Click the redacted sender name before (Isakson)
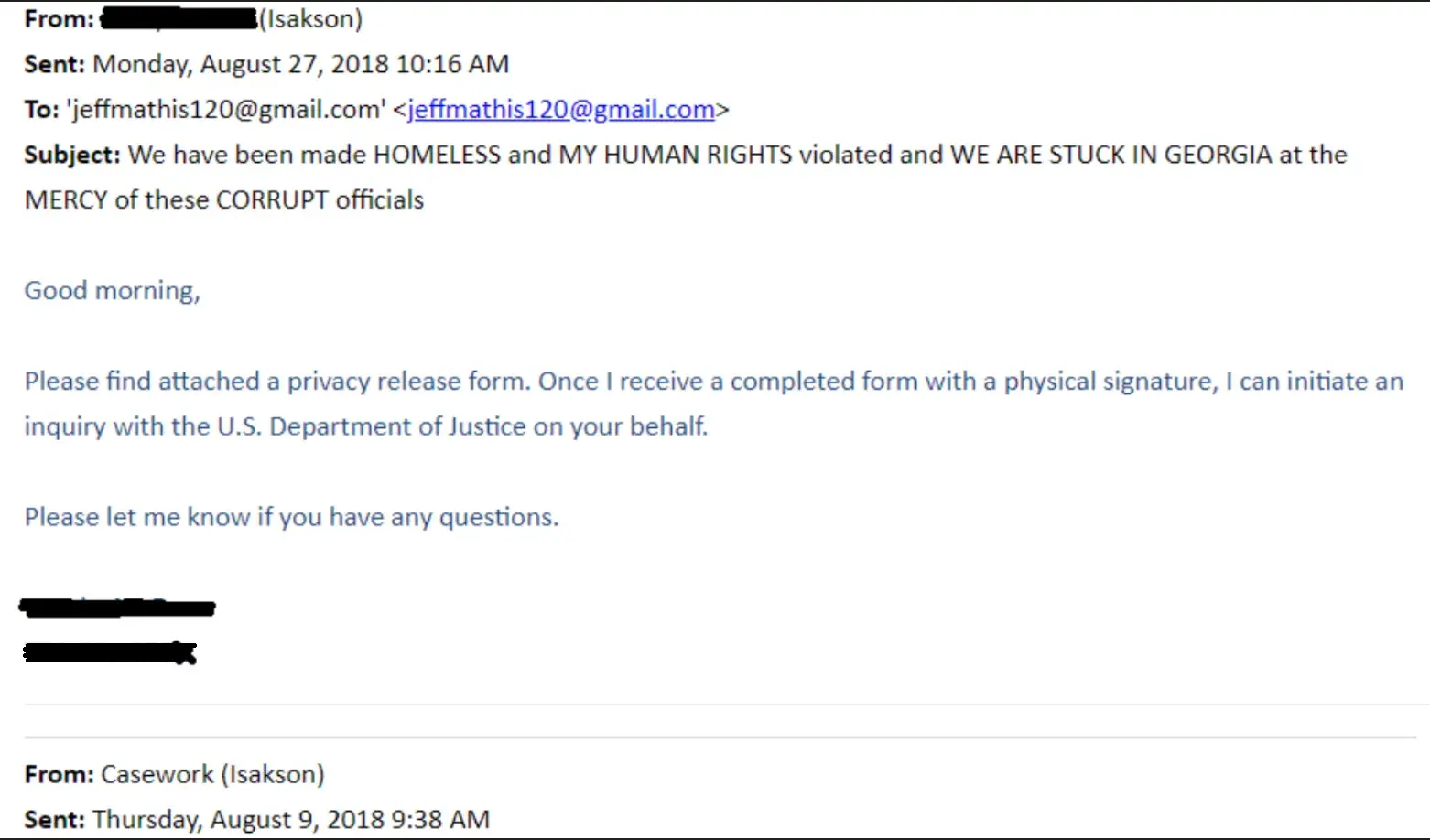 [179, 18]
